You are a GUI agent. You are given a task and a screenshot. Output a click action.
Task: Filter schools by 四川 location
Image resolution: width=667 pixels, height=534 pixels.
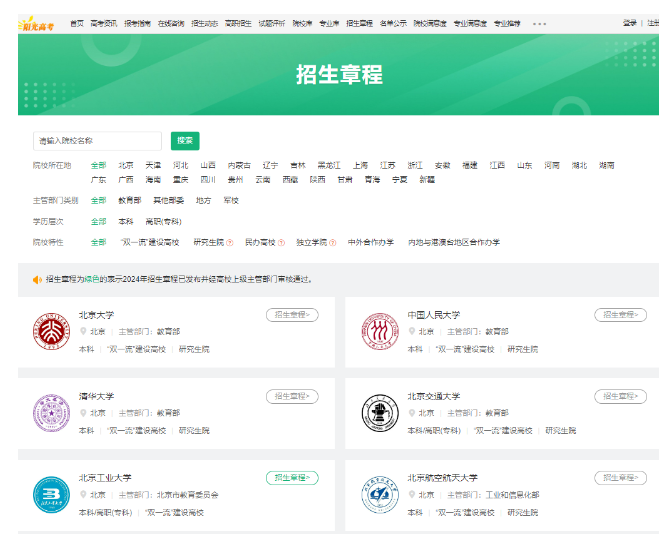(x=208, y=180)
